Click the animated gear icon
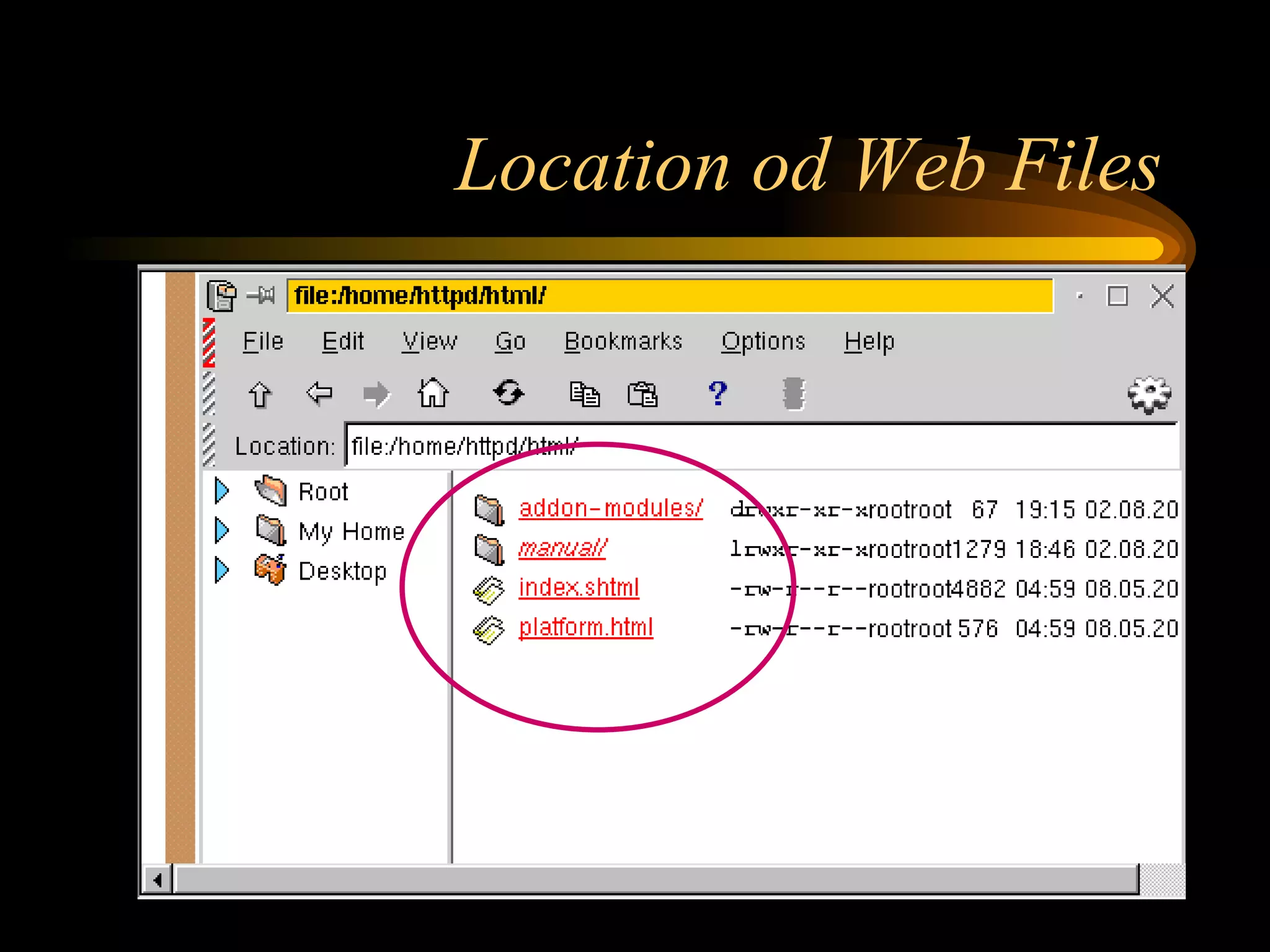The height and width of the screenshot is (952, 1270). point(1149,395)
